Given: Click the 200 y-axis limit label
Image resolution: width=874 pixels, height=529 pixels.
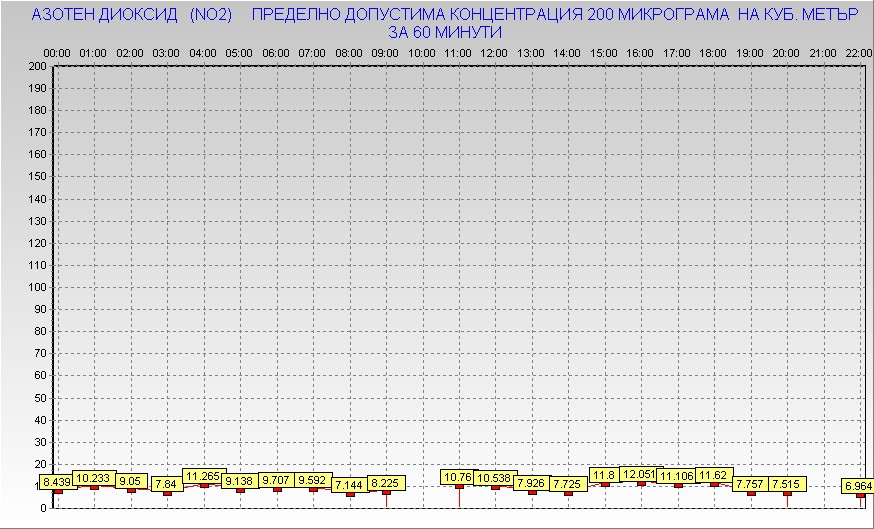Looking at the screenshot, I should click(x=37, y=66).
